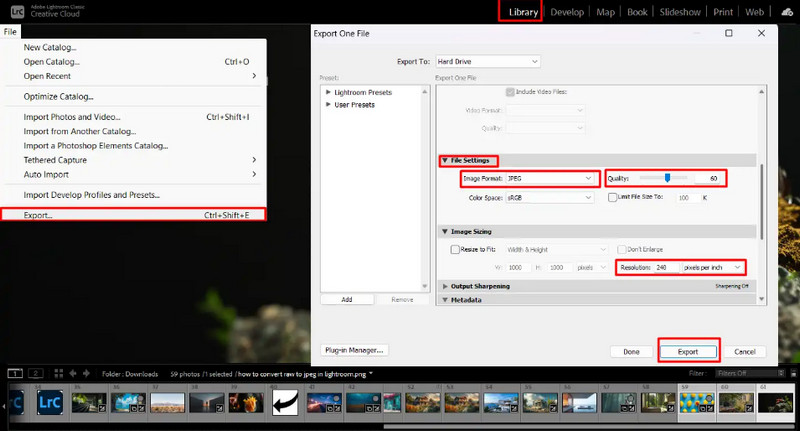The height and width of the screenshot is (431, 800).
Task: Click the Add preset button
Action: click(347, 299)
